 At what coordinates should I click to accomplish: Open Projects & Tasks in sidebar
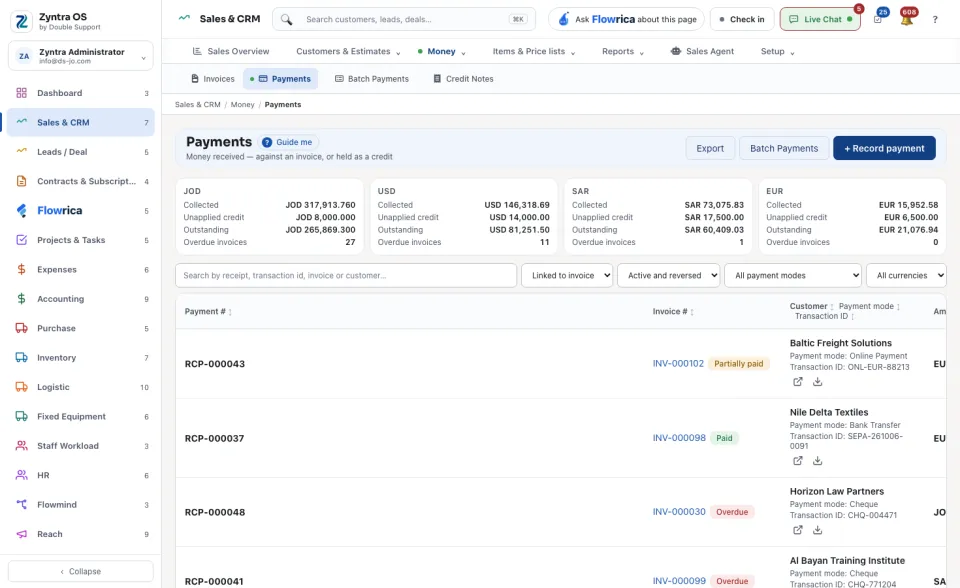tap(81, 240)
